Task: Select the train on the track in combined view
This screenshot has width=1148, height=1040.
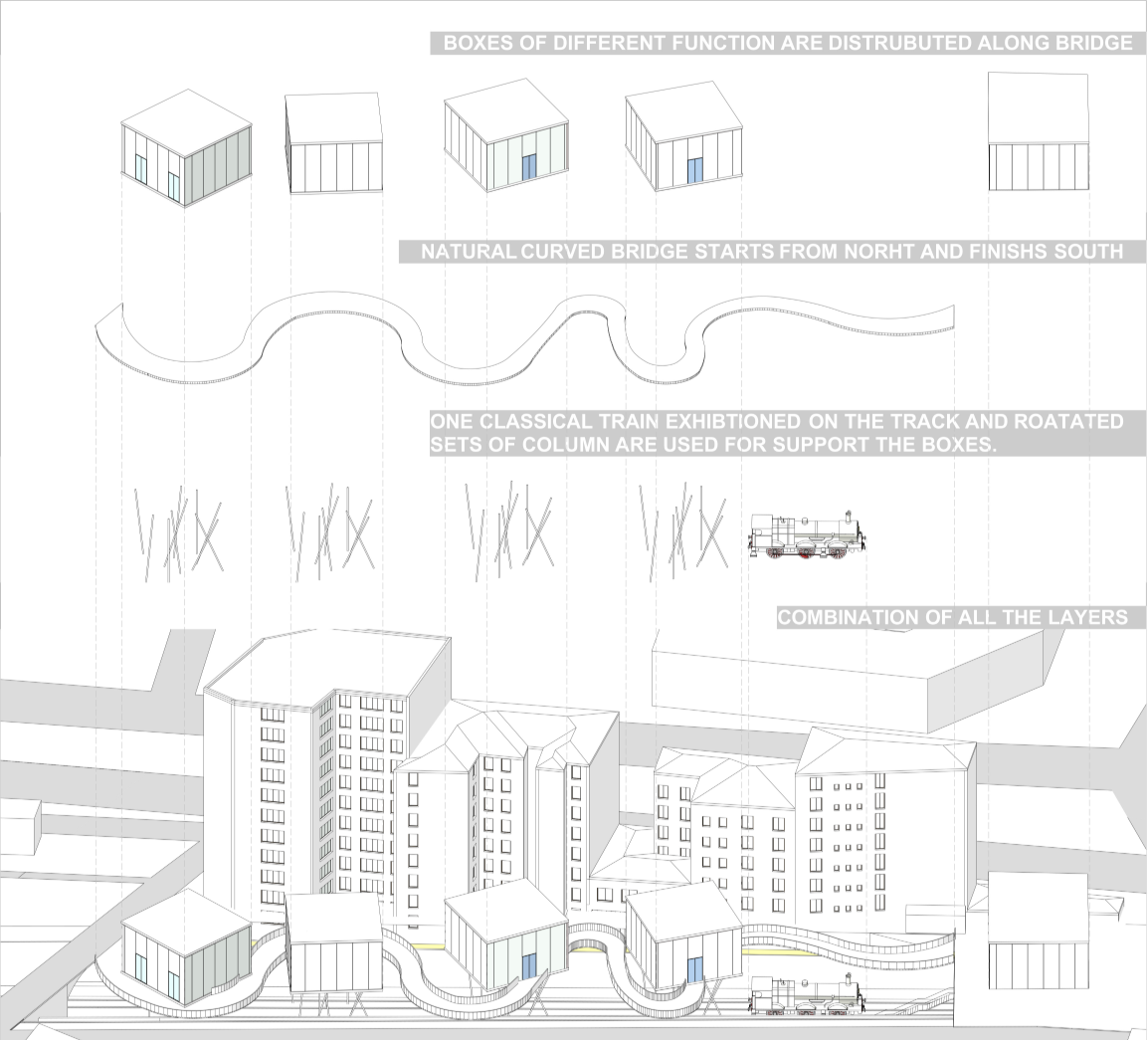Action: (807, 995)
